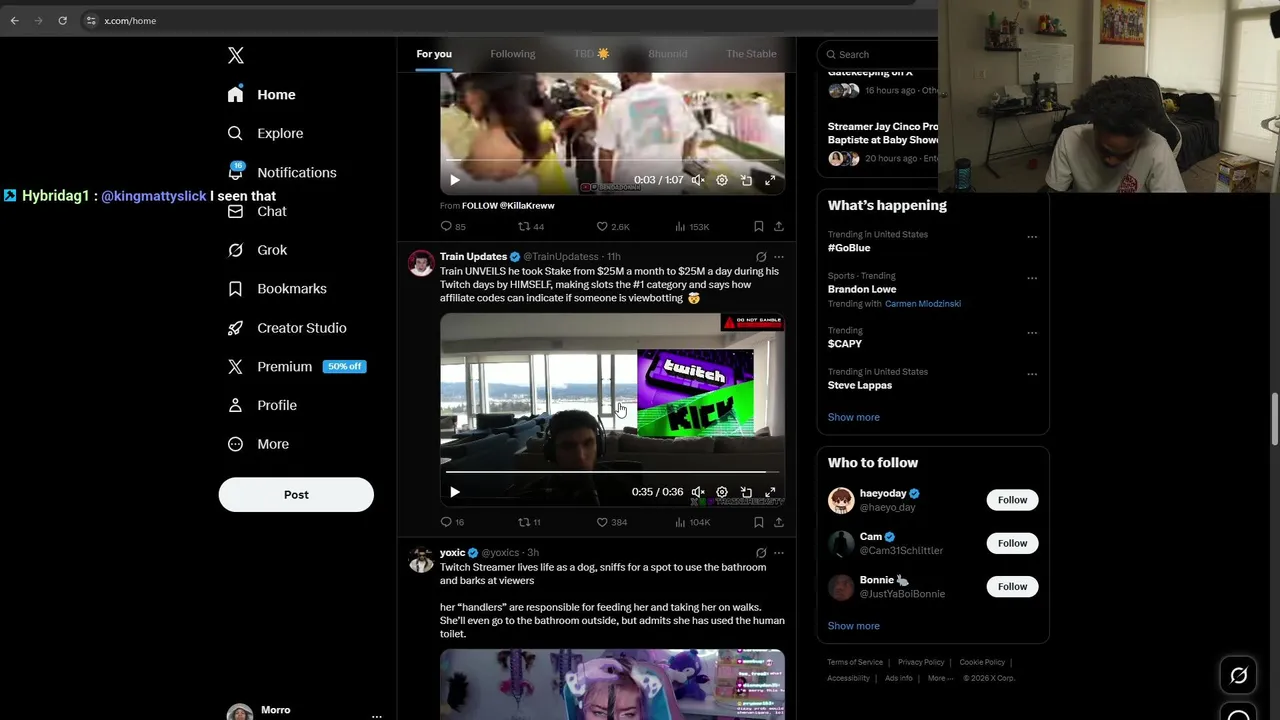Click the Post button
Image resolution: width=1280 pixels, height=720 pixels.
click(296, 494)
